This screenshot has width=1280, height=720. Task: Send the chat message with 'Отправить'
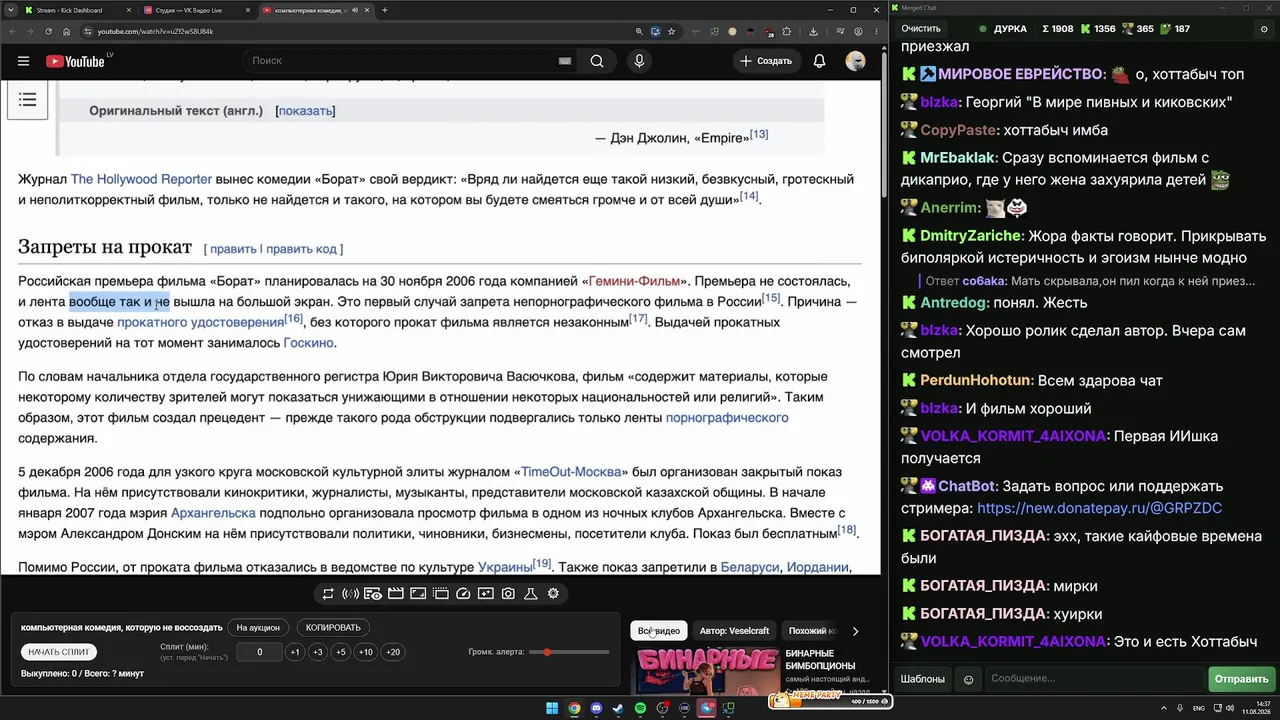click(x=1241, y=679)
